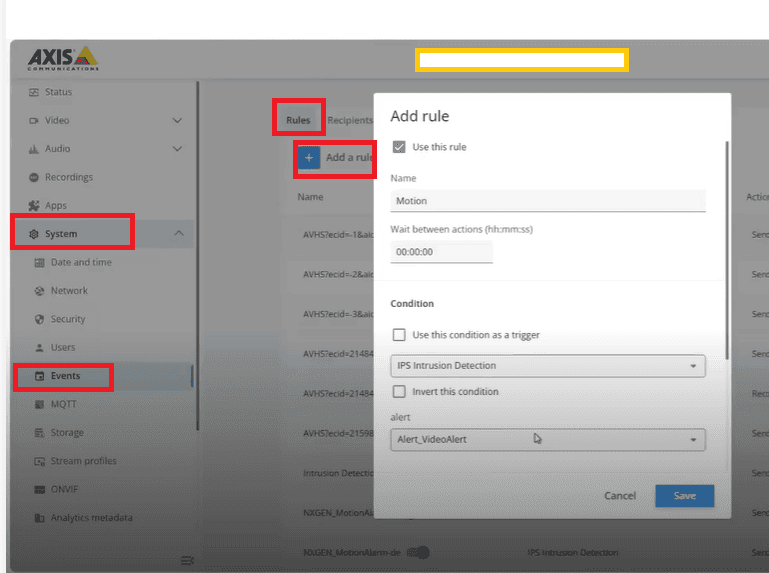The width and height of the screenshot is (769, 573).
Task: Open the Apps page
Action: click(55, 206)
